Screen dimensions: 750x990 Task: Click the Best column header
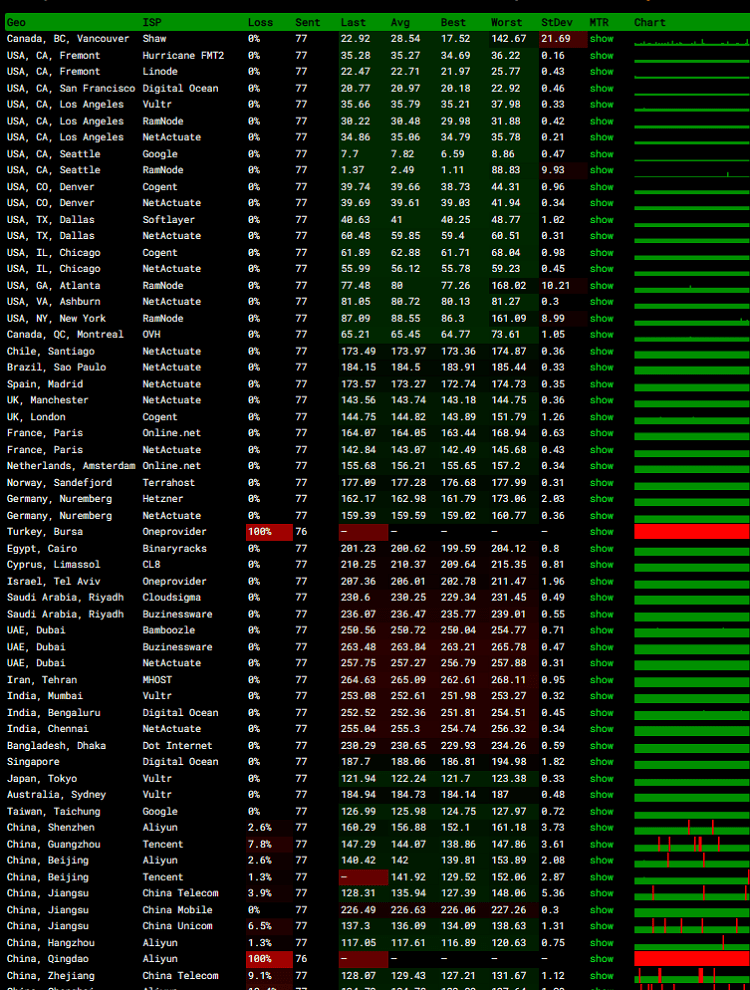(453, 22)
